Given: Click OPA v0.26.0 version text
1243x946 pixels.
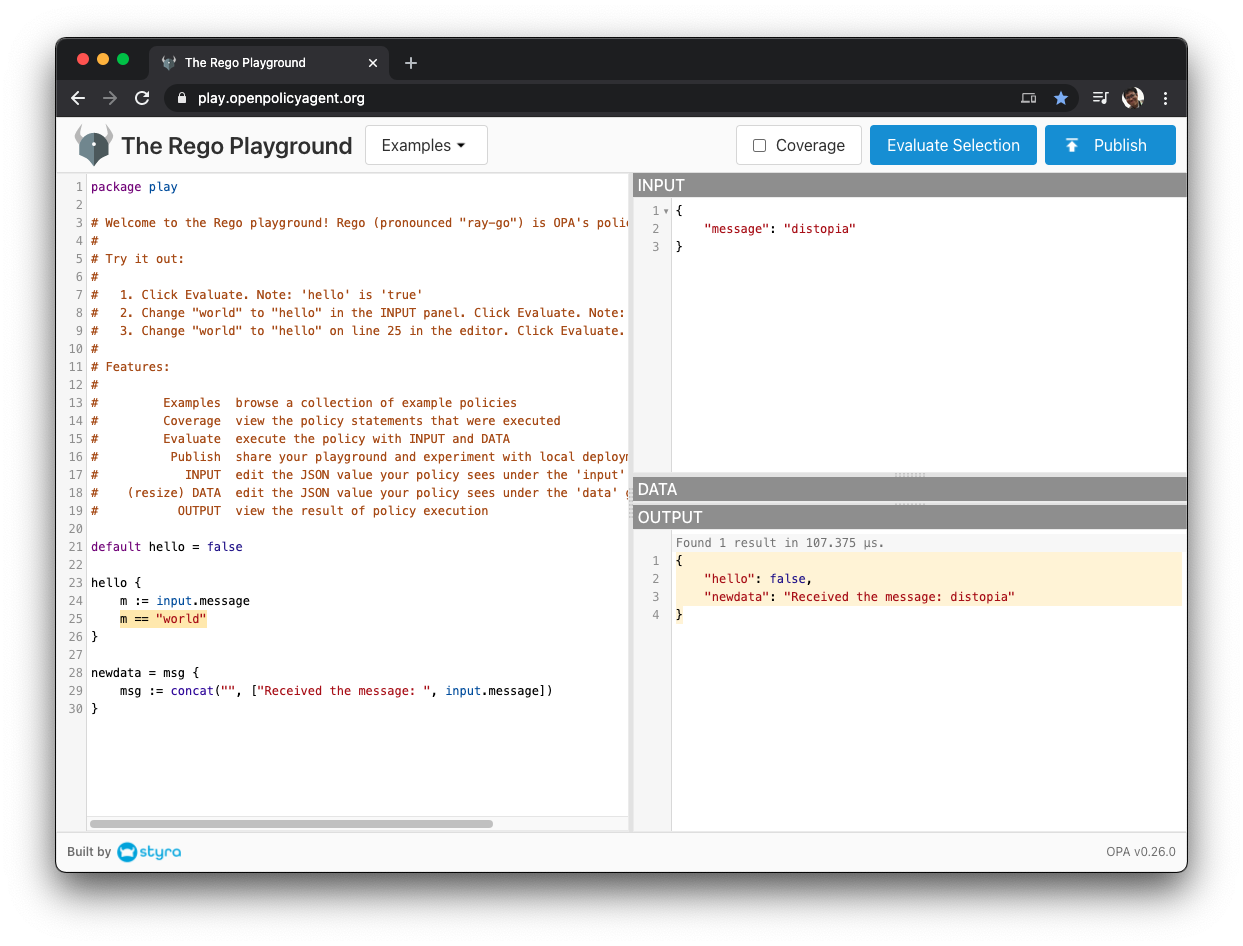Looking at the screenshot, I should pyautogui.click(x=1141, y=852).
